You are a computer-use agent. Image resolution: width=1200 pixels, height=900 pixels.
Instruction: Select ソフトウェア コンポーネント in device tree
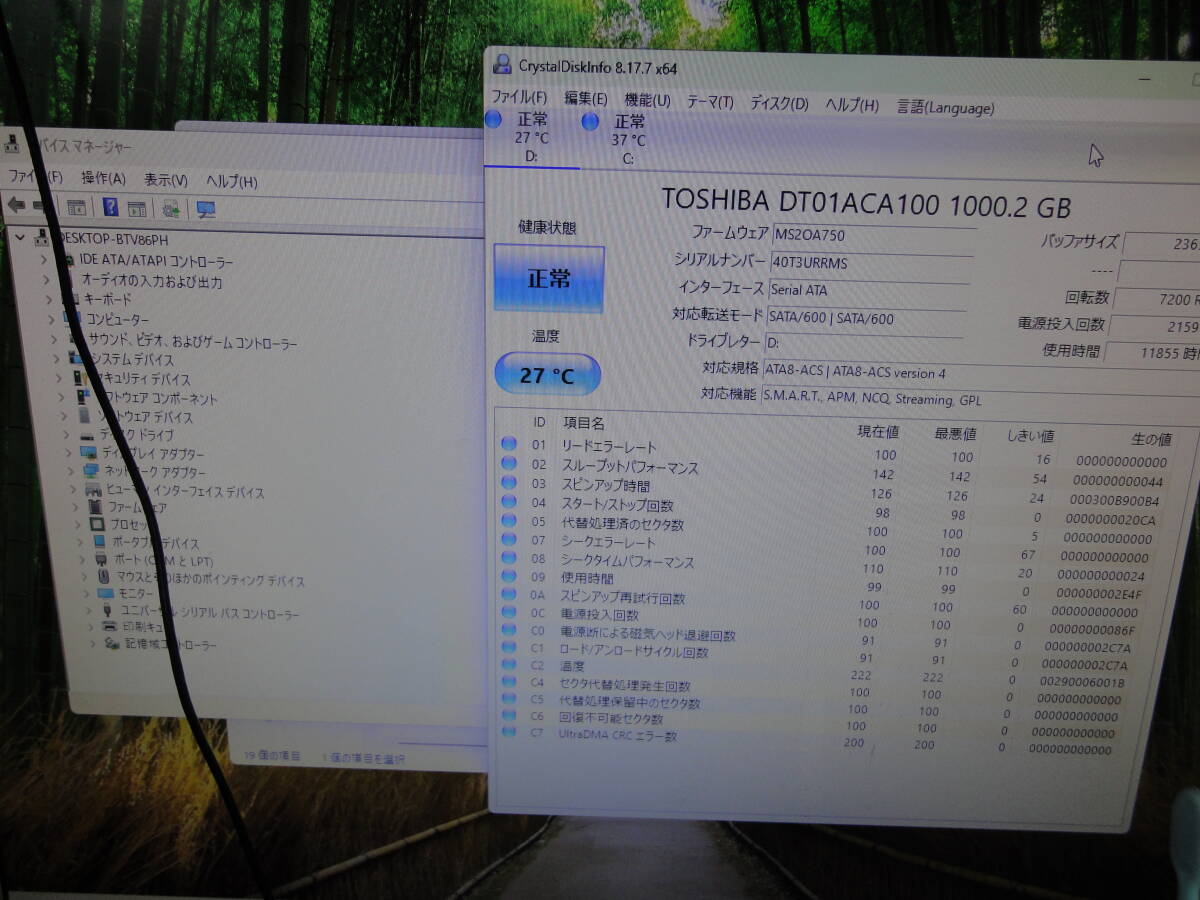pyautogui.click(x=156, y=398)
